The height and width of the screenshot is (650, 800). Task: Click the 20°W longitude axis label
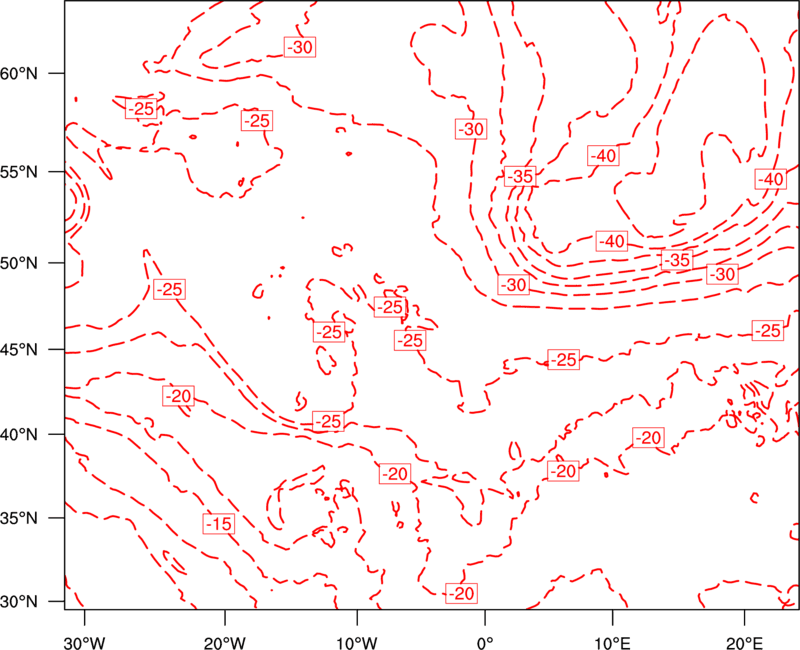coord(225,642)
